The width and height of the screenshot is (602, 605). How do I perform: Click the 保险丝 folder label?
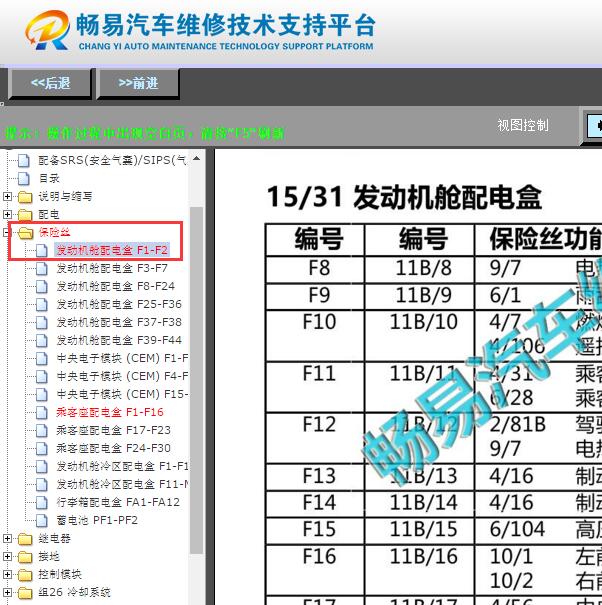tap(54, 232)
